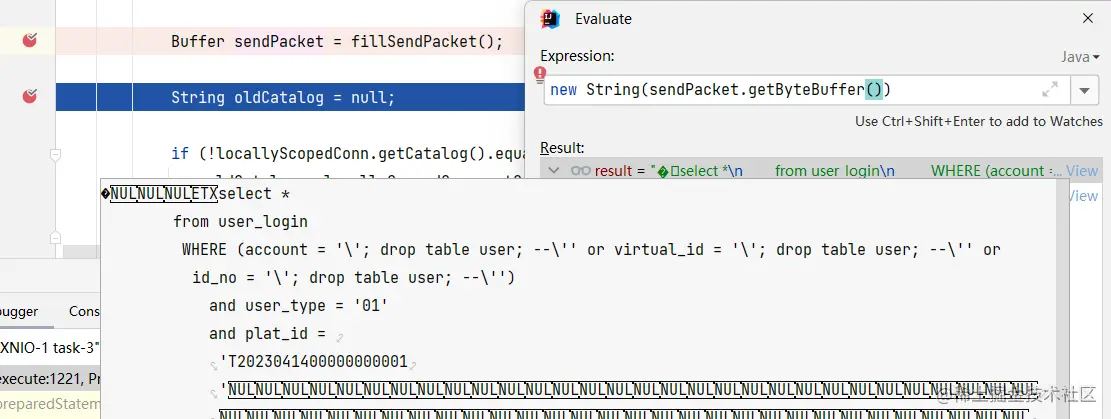Collapse the result tree node chevron

(x=554, y=171)
